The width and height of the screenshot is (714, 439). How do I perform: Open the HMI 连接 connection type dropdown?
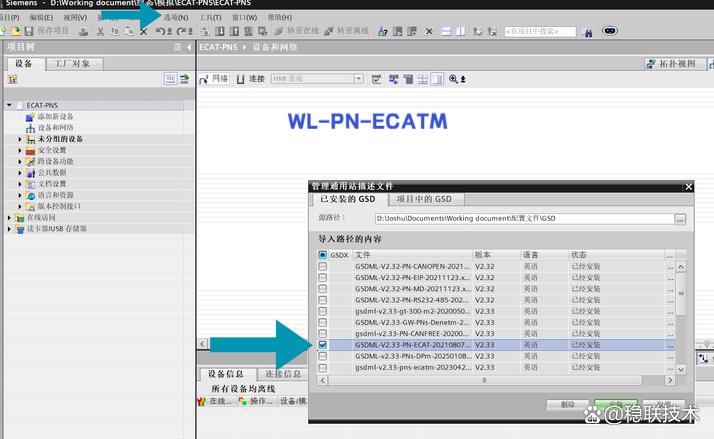tap(359, 79)
